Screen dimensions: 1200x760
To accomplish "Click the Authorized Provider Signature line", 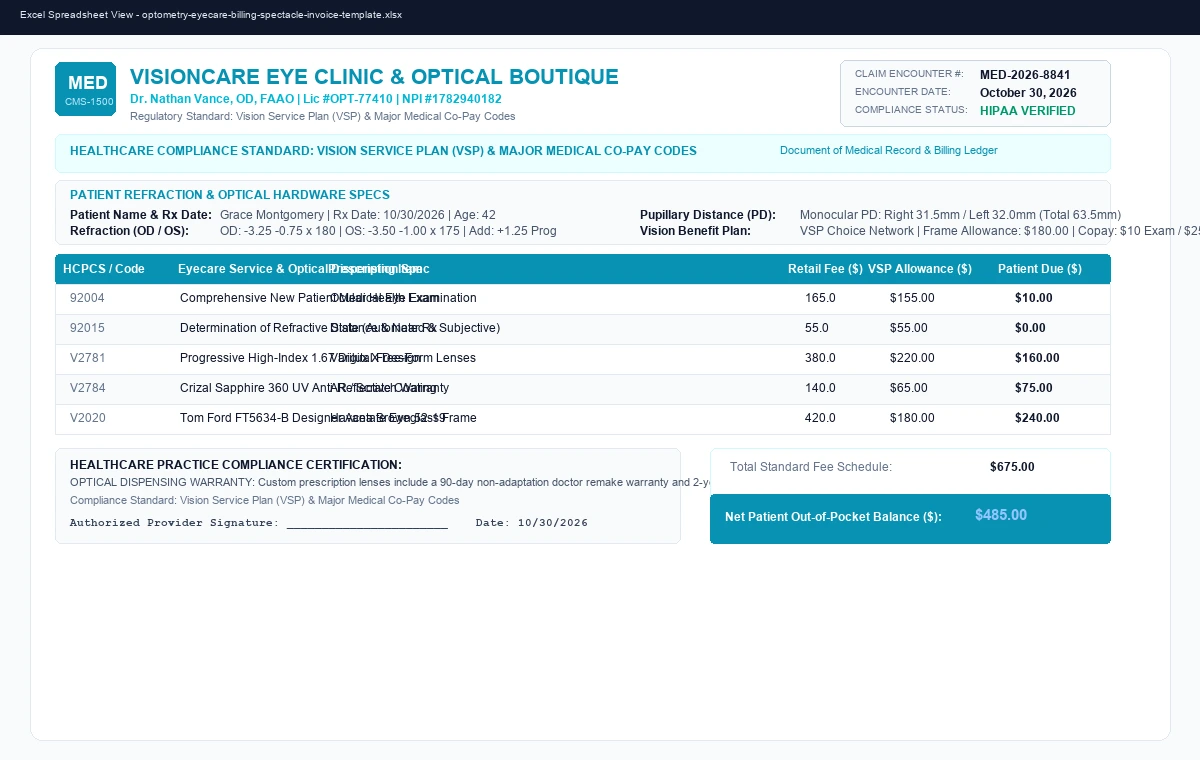I will pos(259,523).
